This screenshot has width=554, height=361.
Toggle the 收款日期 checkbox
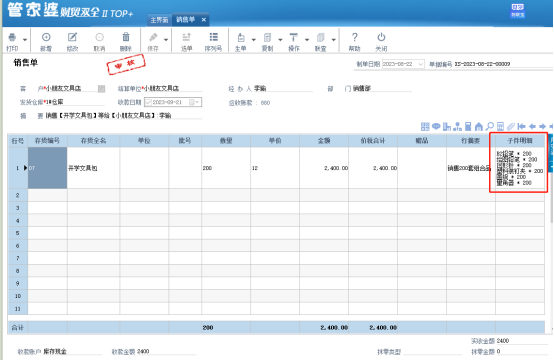(x=148, y=102)
